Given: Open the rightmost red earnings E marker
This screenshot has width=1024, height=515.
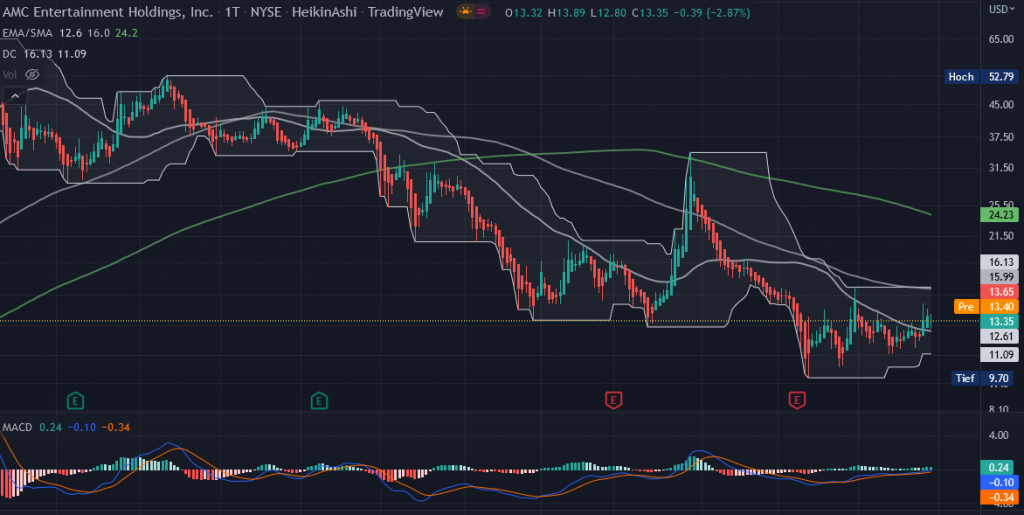Looking at the screenshot, I should pos(796,400).
